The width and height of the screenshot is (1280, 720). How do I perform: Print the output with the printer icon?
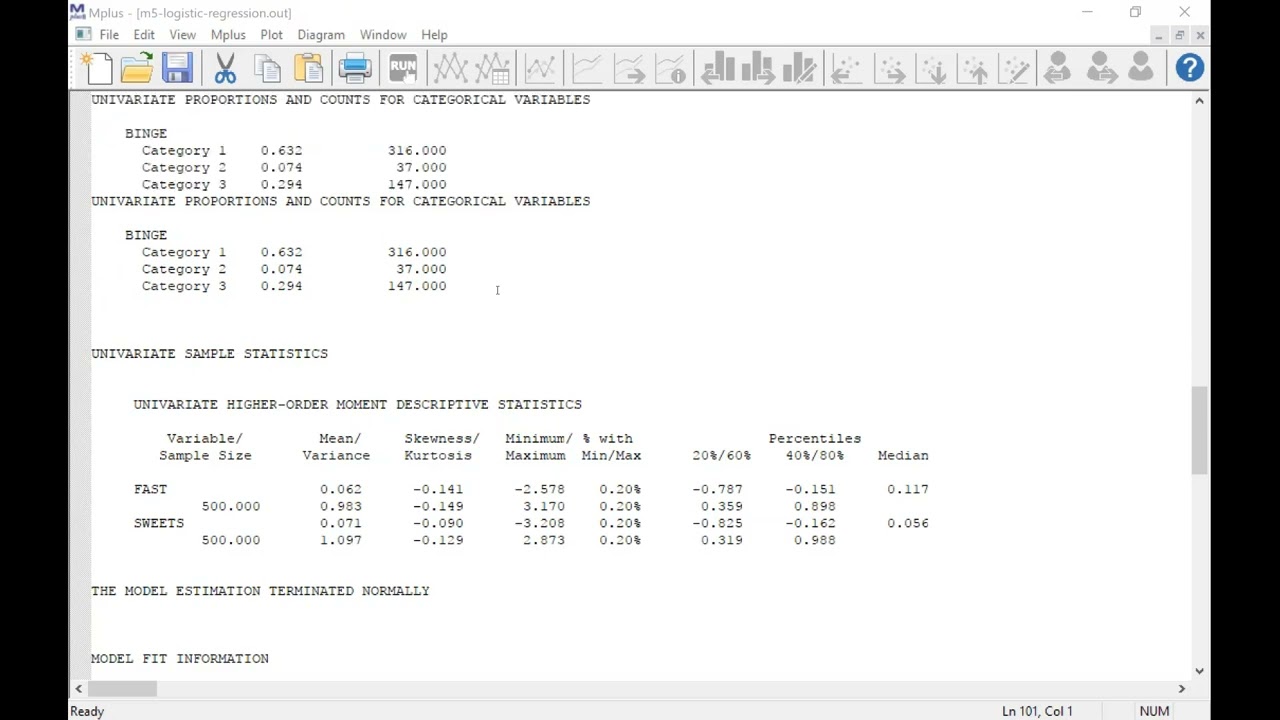coord(354,68)
